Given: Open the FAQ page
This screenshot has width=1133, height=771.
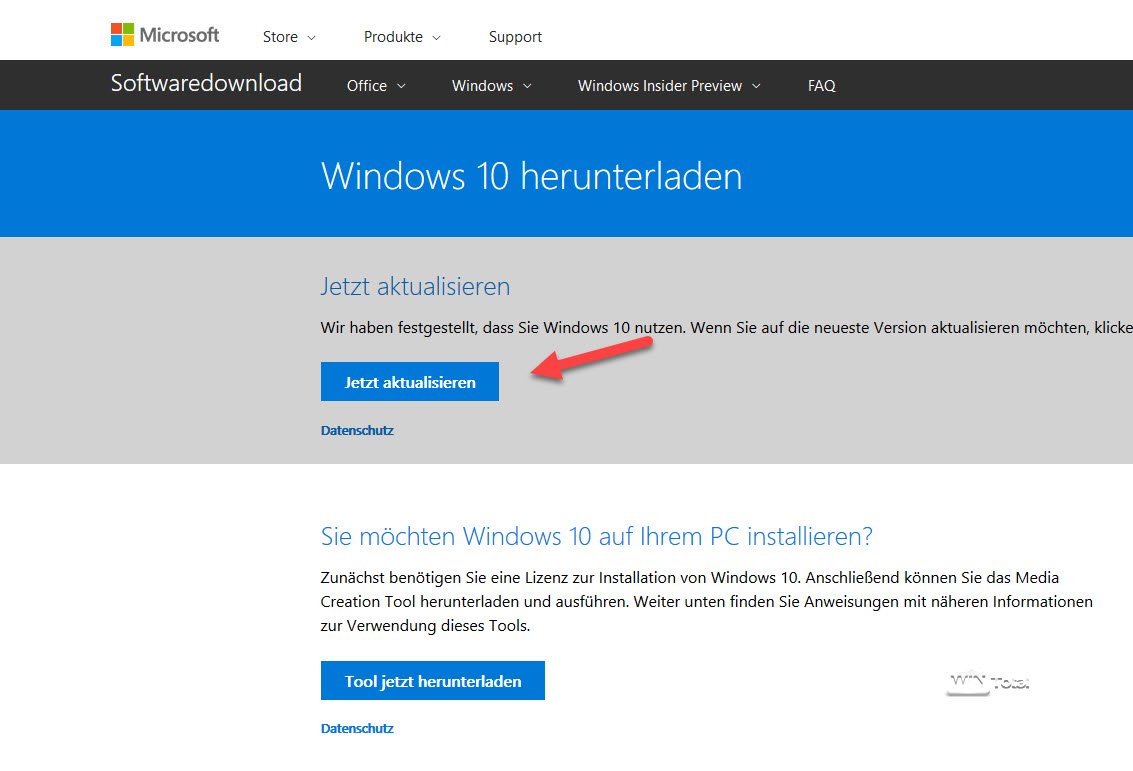Looking at the screenshot, I should (x=822, y=85).
